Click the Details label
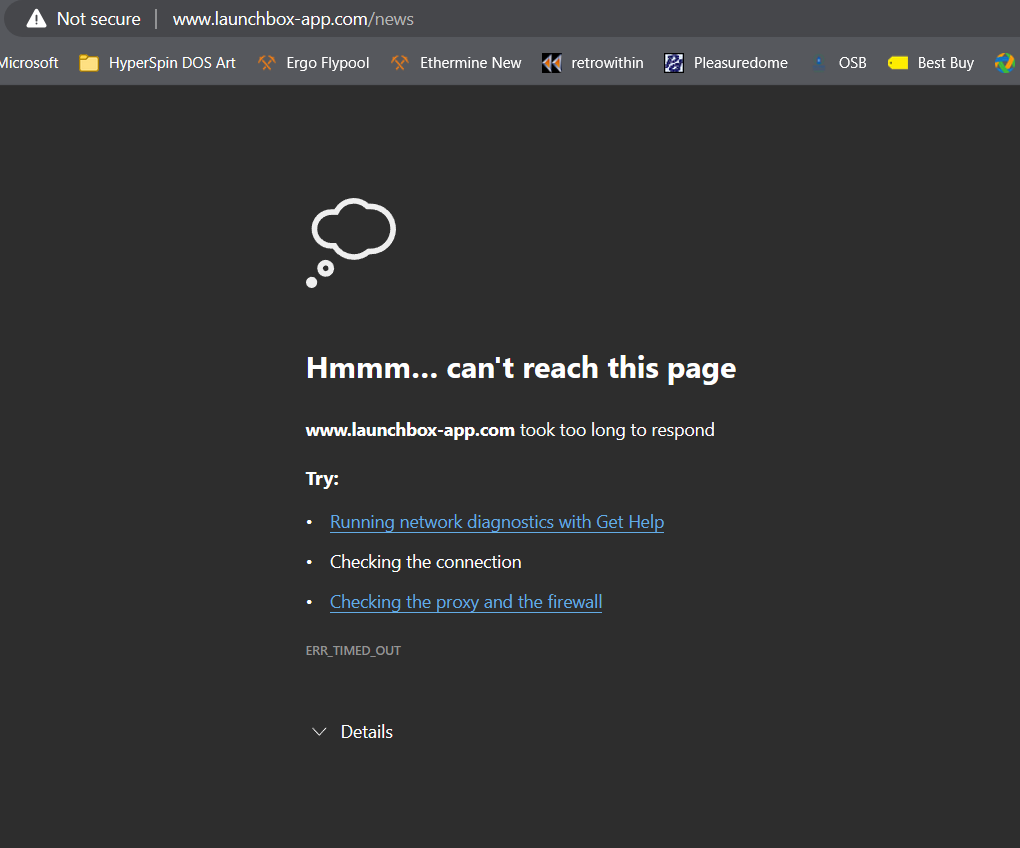The width and height of the screenshot is (1020, 848). click(367, 732)
